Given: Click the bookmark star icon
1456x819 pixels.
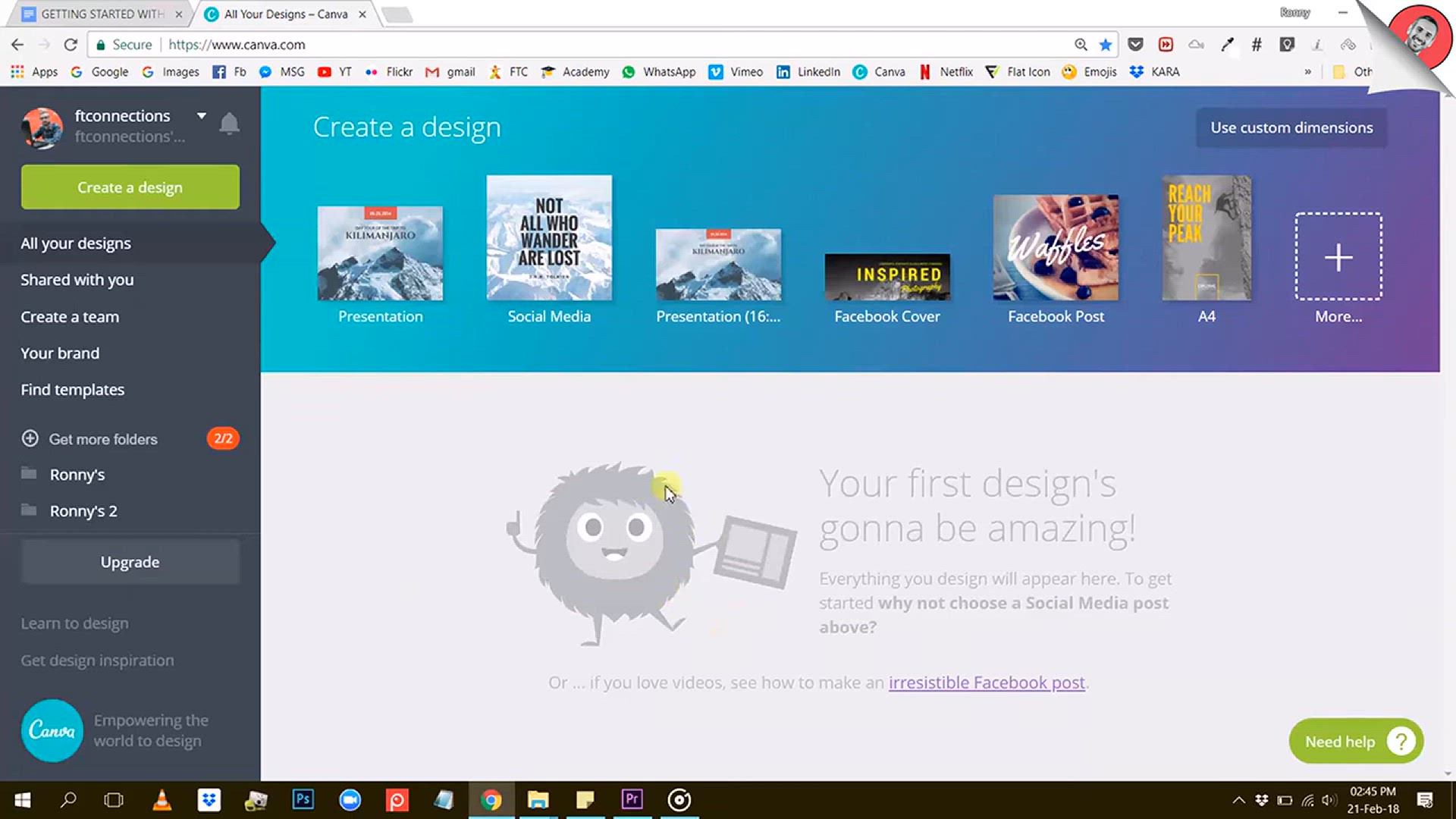Looking at the screenshot, I should point(1106,45).
